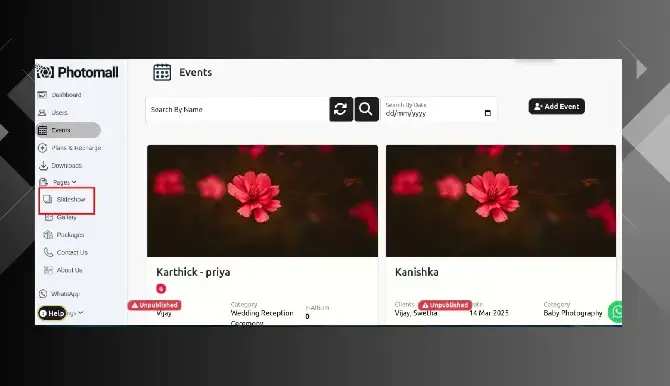
Task: Open the Contact Us page
Action: (65, 252)
